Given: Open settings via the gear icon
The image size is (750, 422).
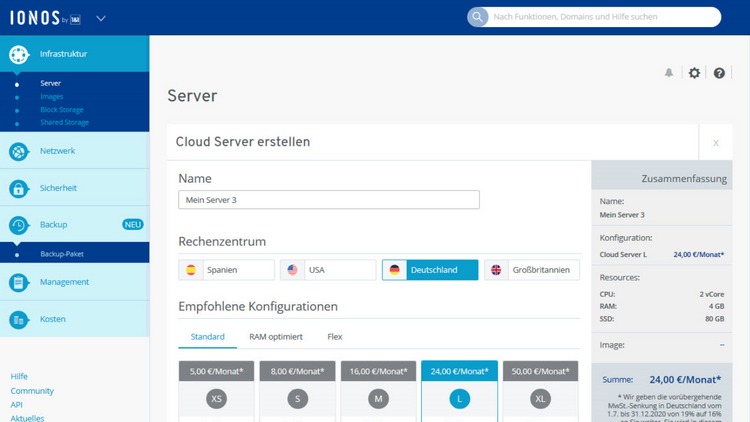Looking at the screenshot, I should [x=694, y=73].
